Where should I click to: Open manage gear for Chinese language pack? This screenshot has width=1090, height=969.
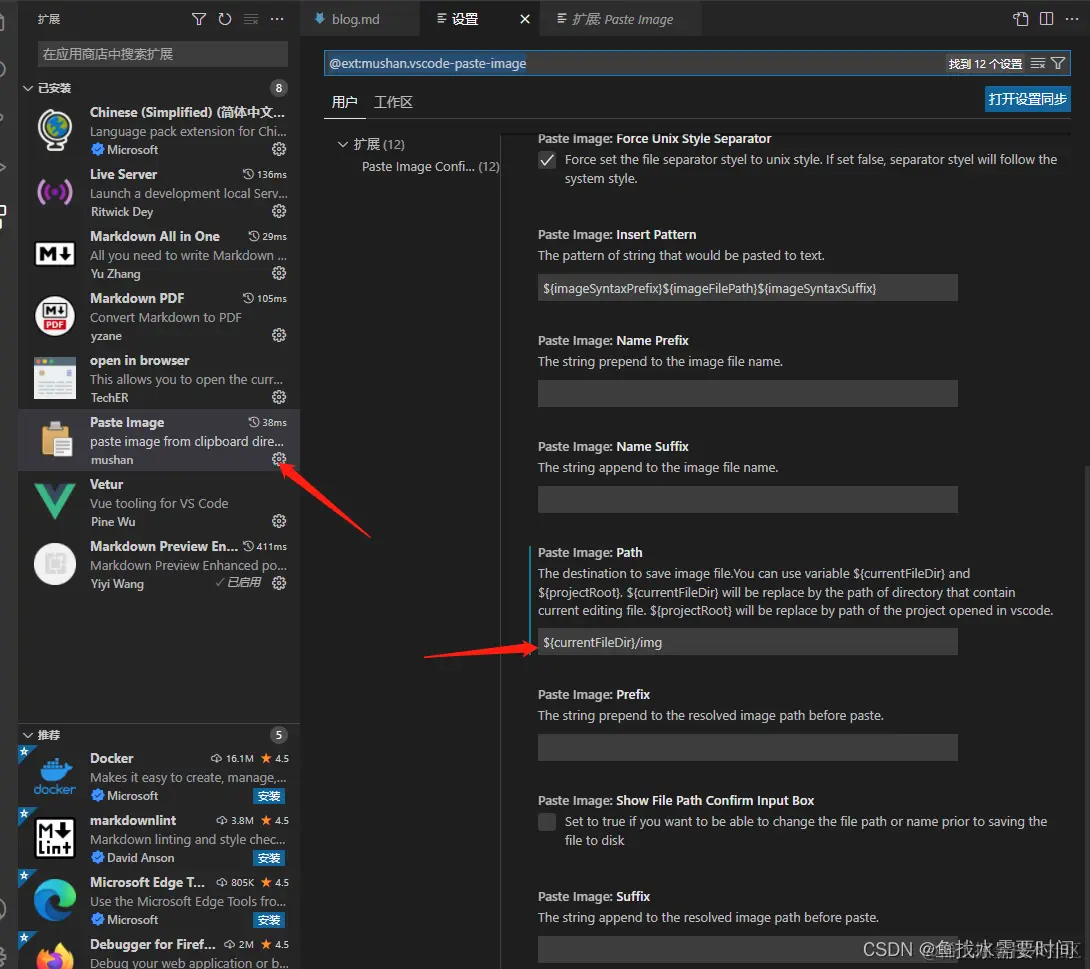pyautogui.click(x=279, y=149)
